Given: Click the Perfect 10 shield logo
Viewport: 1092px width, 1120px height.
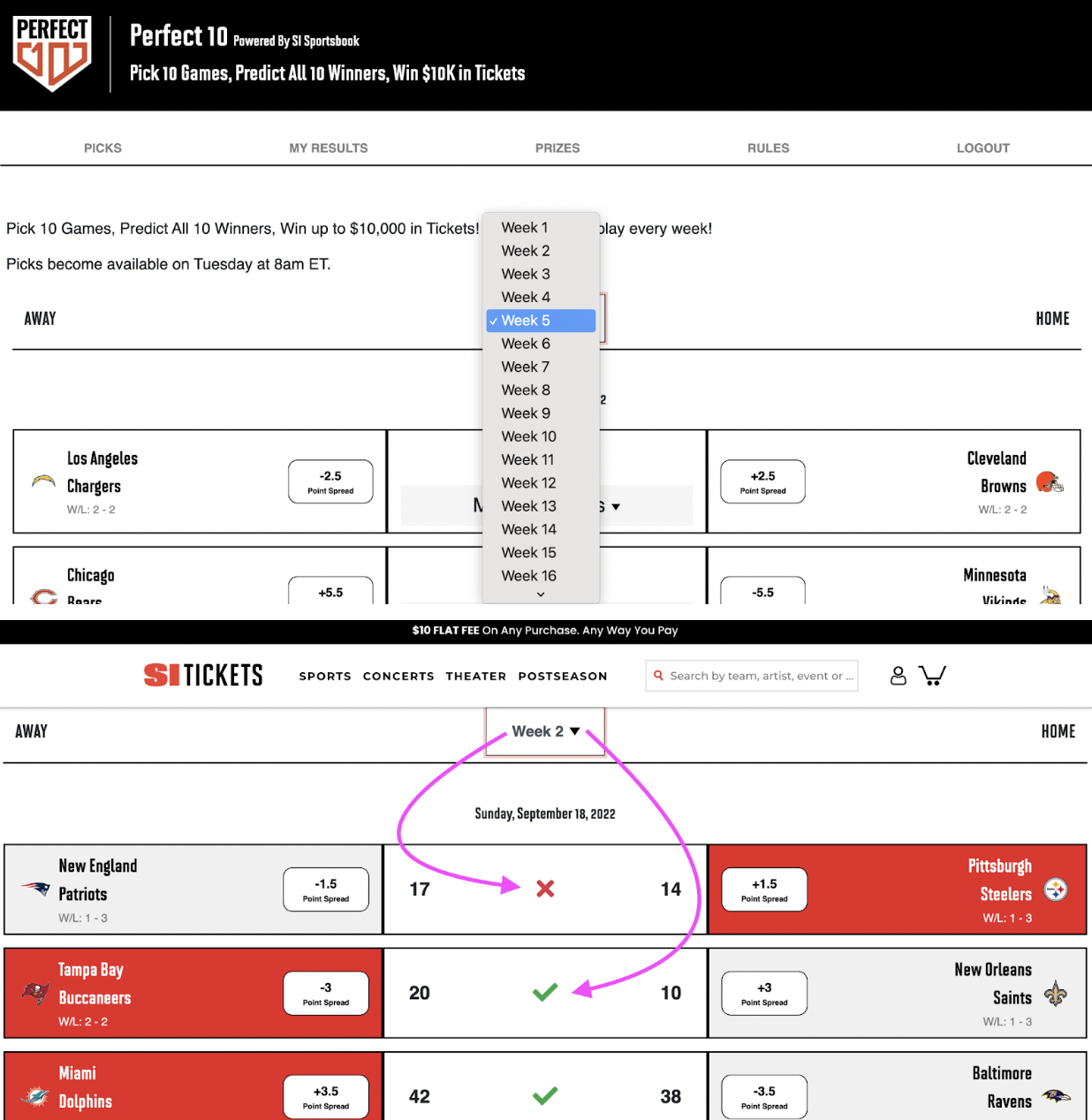Looking at the screenshot, I should coord(52,54).
